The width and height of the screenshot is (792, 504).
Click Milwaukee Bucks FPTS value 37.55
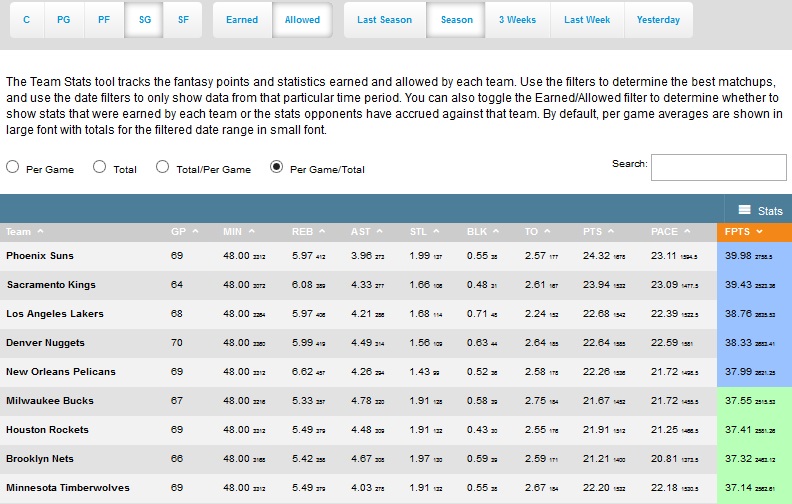[x=738, y=400]
